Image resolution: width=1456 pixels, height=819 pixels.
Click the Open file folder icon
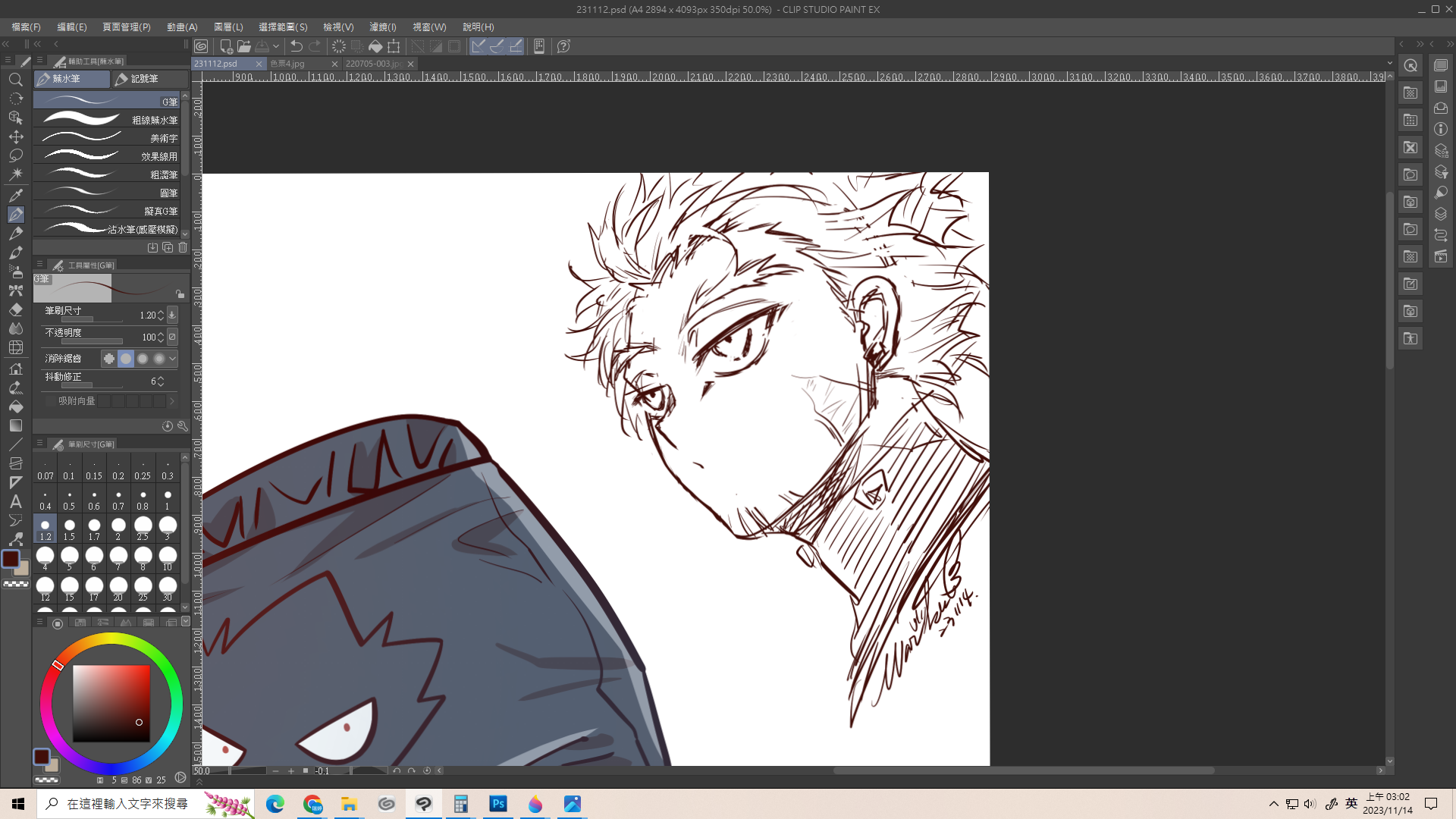243,46
